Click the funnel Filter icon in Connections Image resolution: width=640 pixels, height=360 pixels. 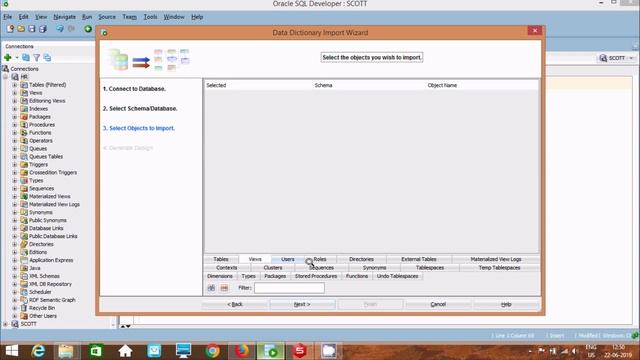pos(37,58)
